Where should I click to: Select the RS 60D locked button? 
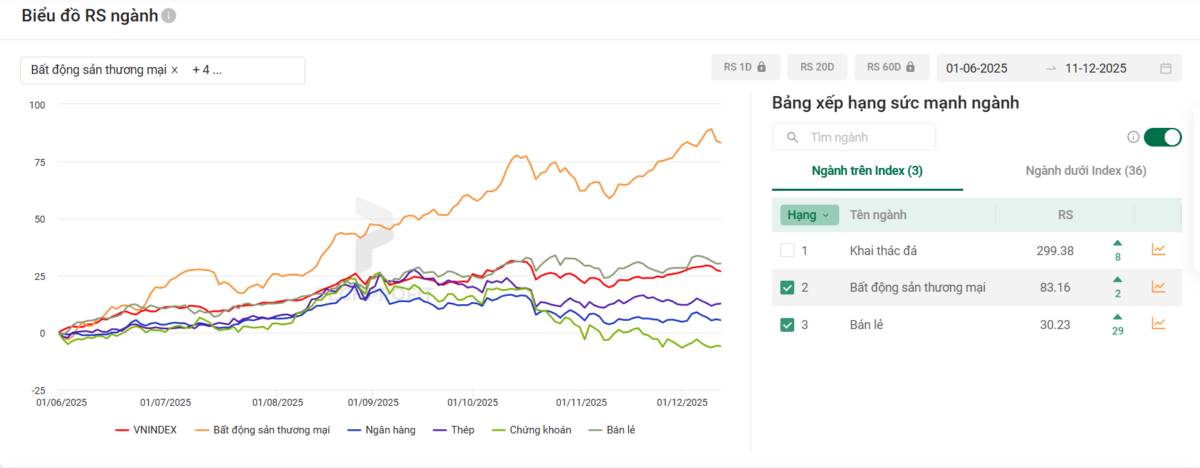point(891,67)
